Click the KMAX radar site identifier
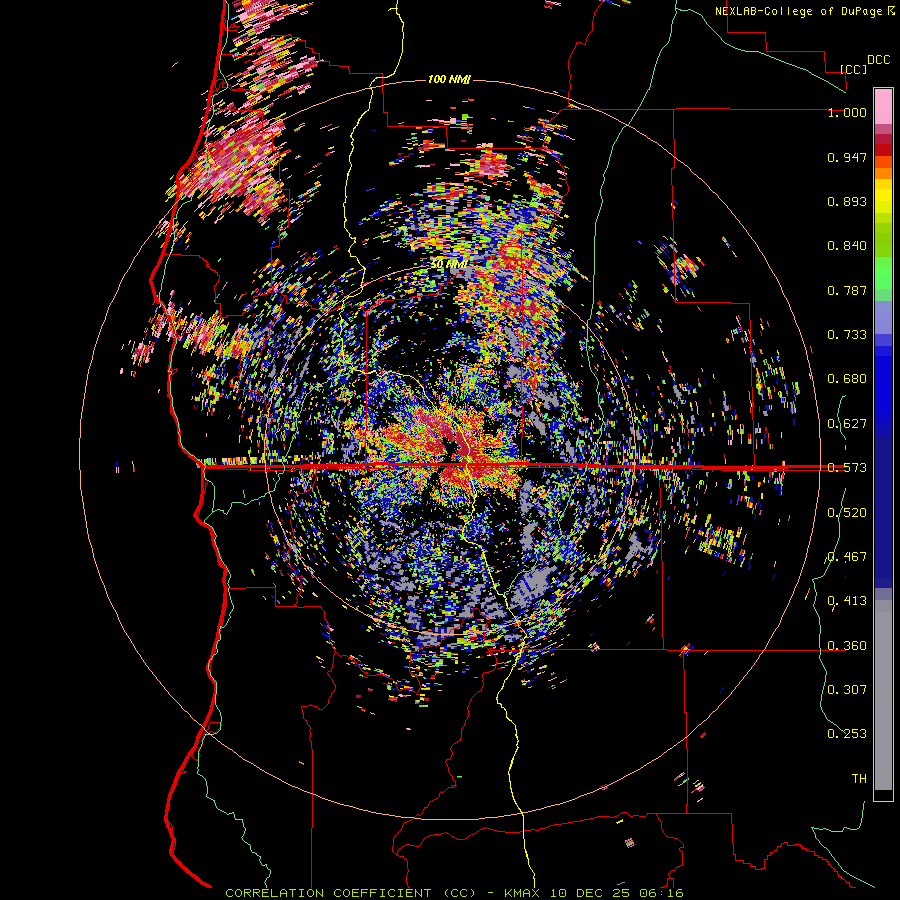 coord(524,893)
